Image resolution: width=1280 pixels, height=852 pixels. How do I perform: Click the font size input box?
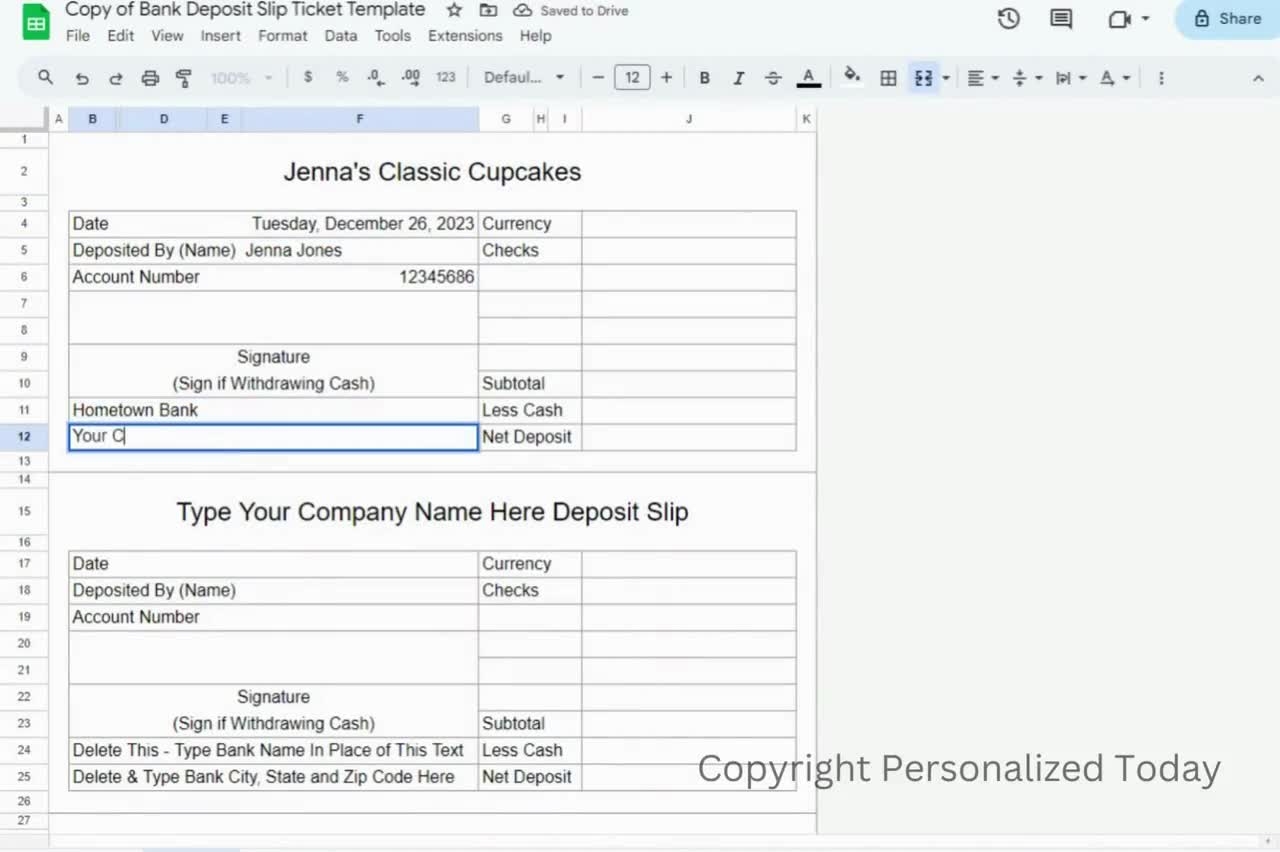click(632, 78)
